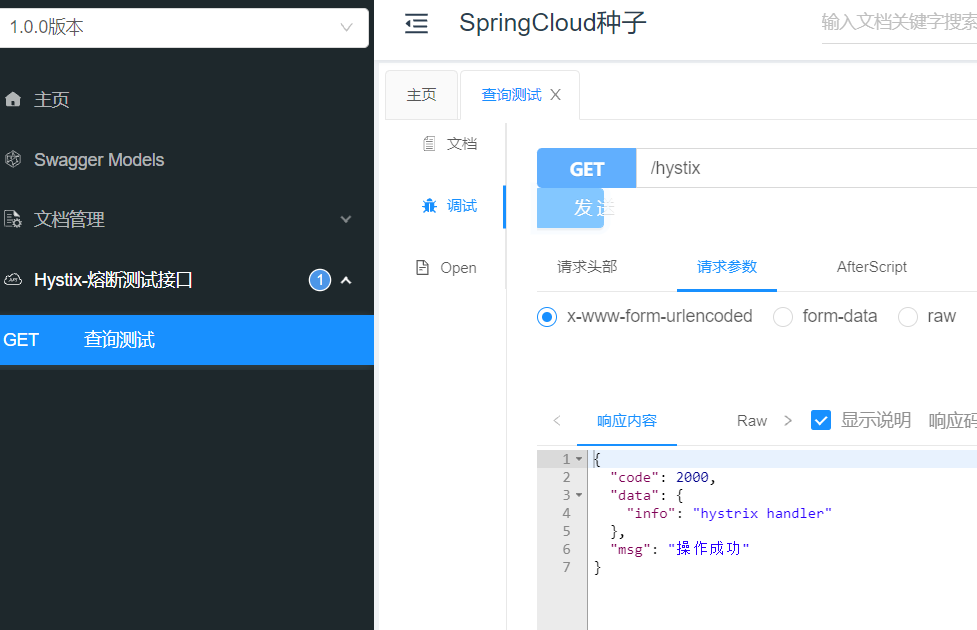This screenshot has height=630, width=977.
Task: Expand the 文档管理 menu chevron
Action: tap(346, 219)
